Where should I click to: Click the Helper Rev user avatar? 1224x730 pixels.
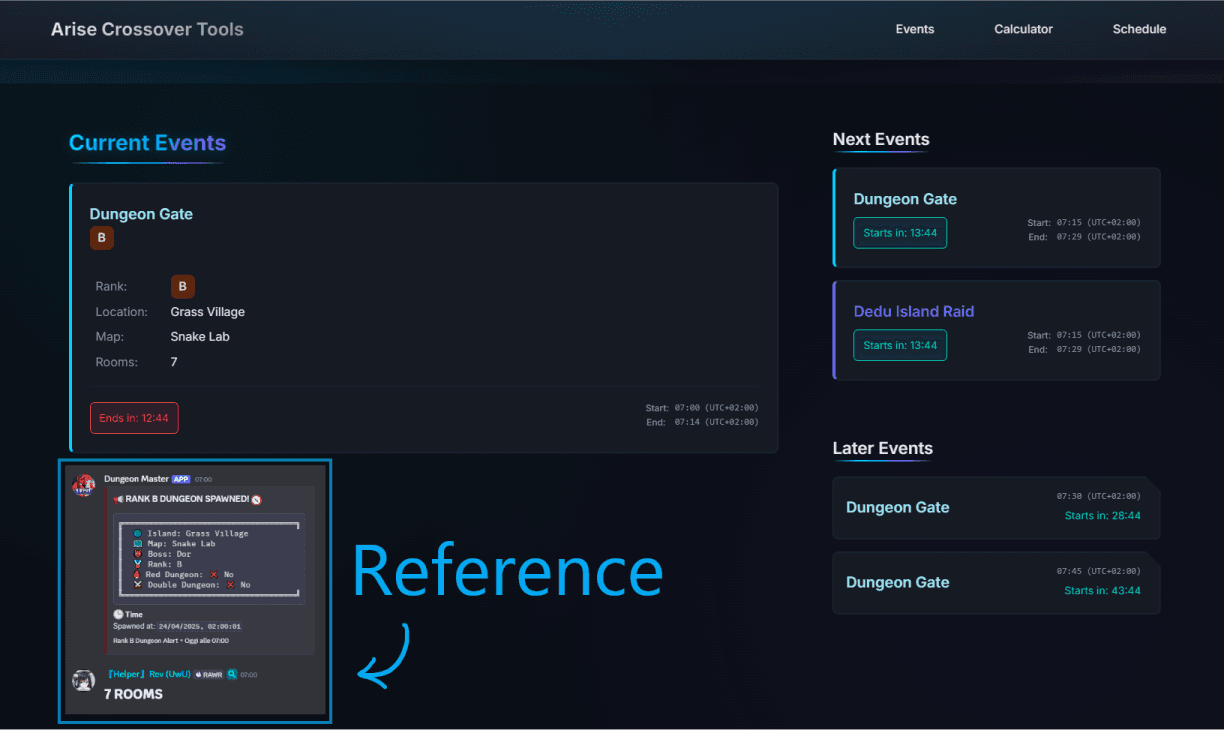[84, 681]
